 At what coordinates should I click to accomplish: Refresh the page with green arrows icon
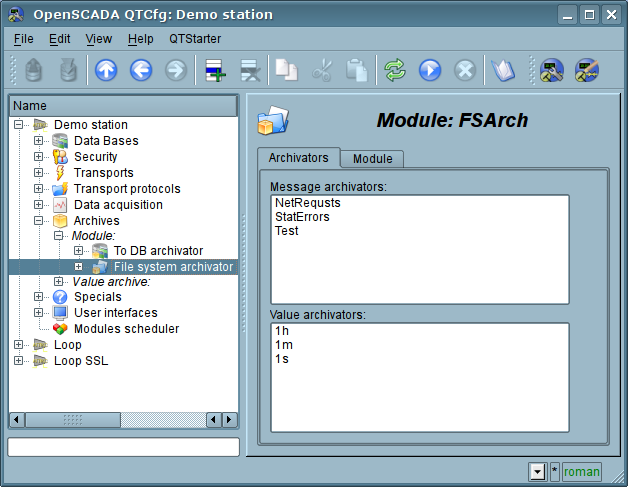pyautogui.click(x=395, y=70)
